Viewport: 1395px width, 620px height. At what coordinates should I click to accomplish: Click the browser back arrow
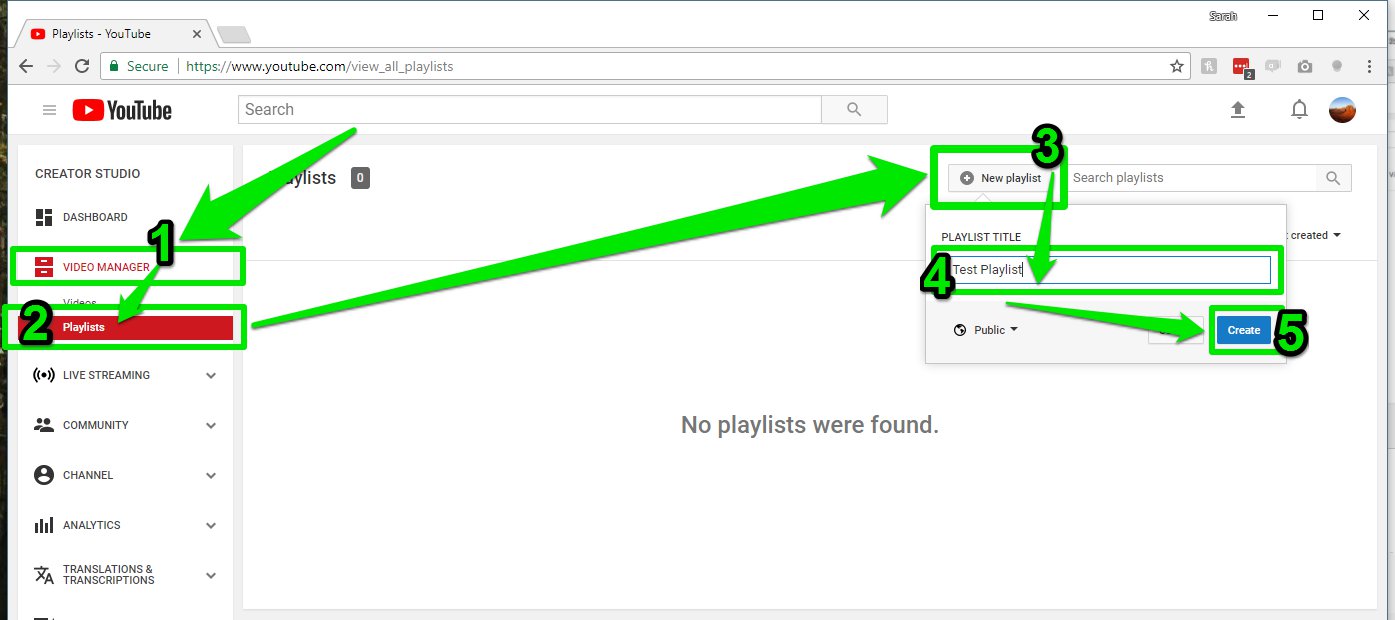pos(26,66)
